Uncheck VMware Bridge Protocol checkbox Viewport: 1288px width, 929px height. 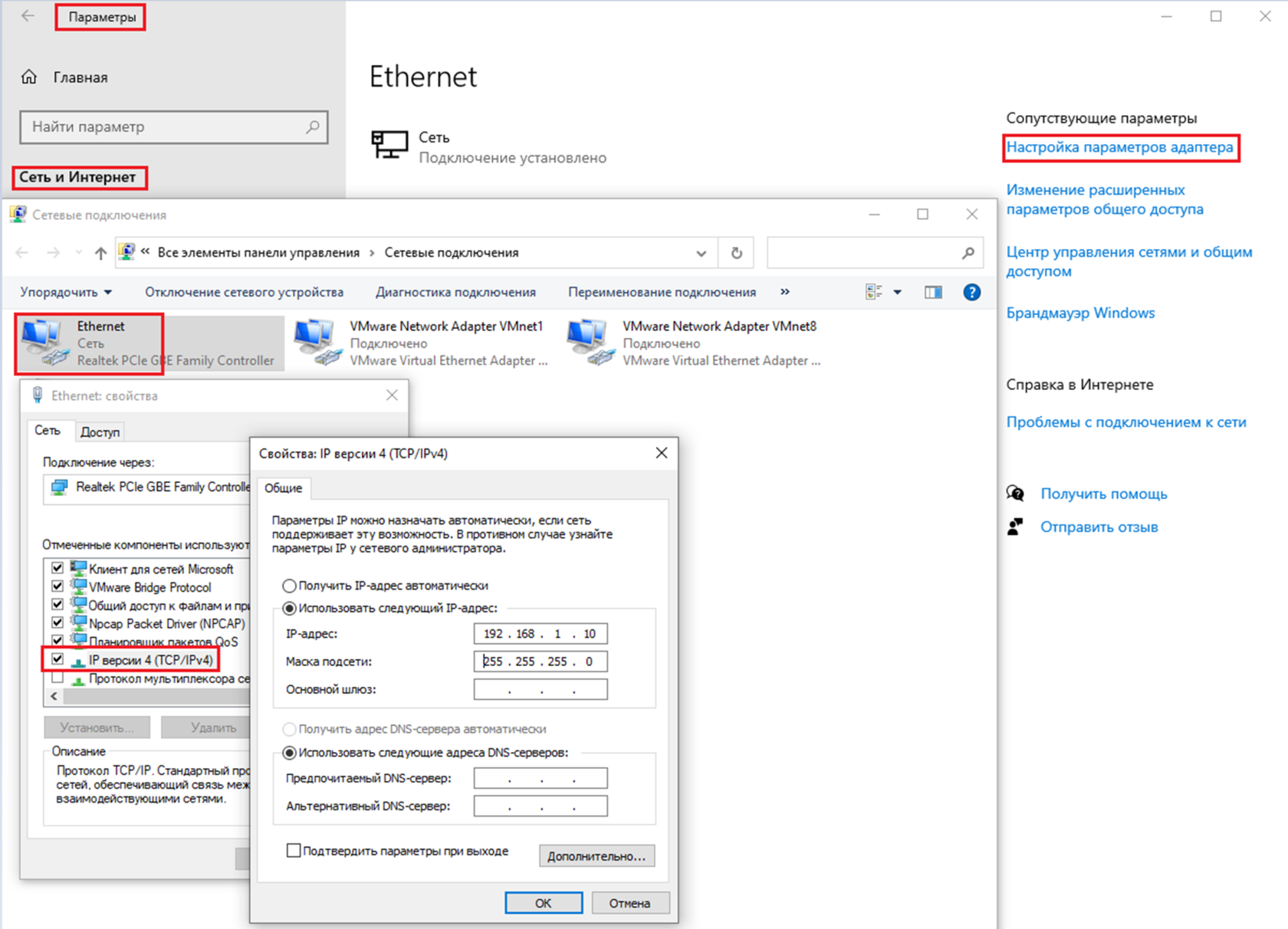pos(58,586)
